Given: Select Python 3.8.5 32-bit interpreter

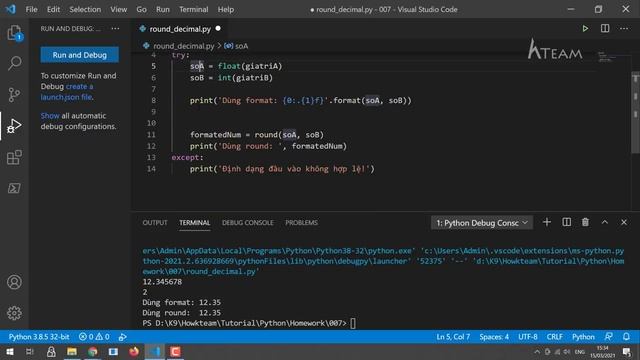Looking at the screenshot, I should (39, 337).
